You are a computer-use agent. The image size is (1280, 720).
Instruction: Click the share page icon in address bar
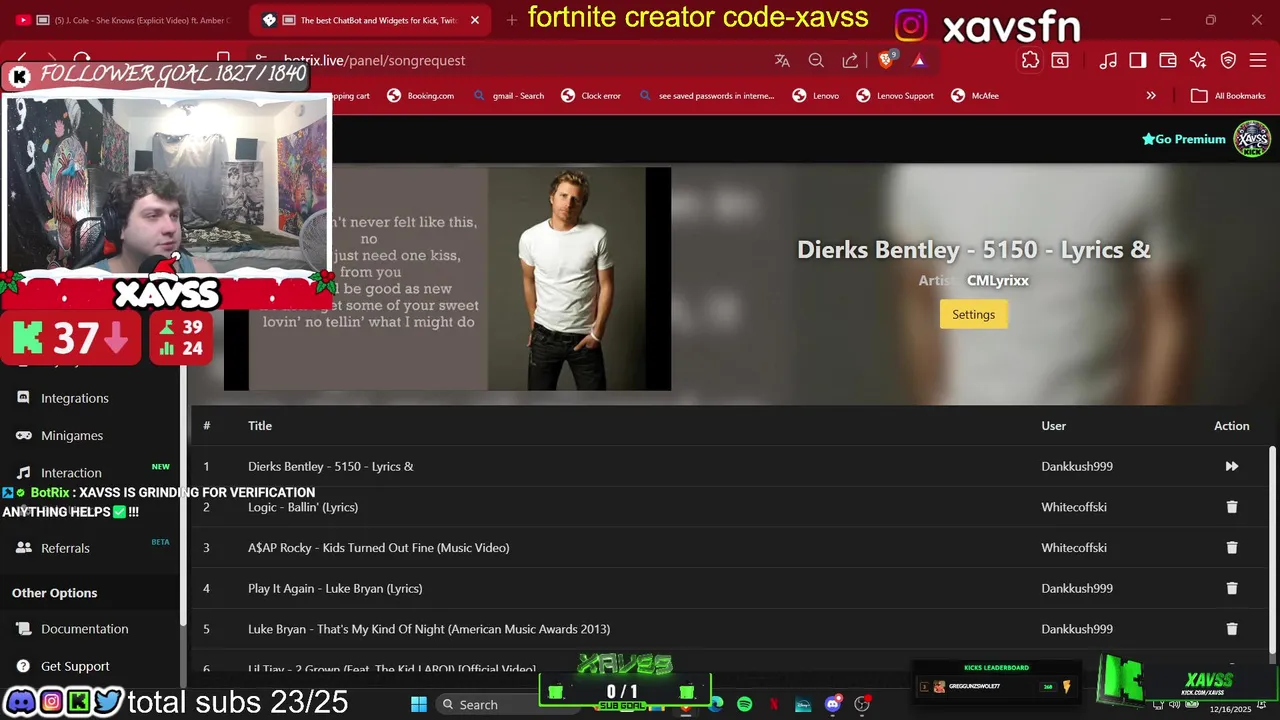[x=850, y=61]
